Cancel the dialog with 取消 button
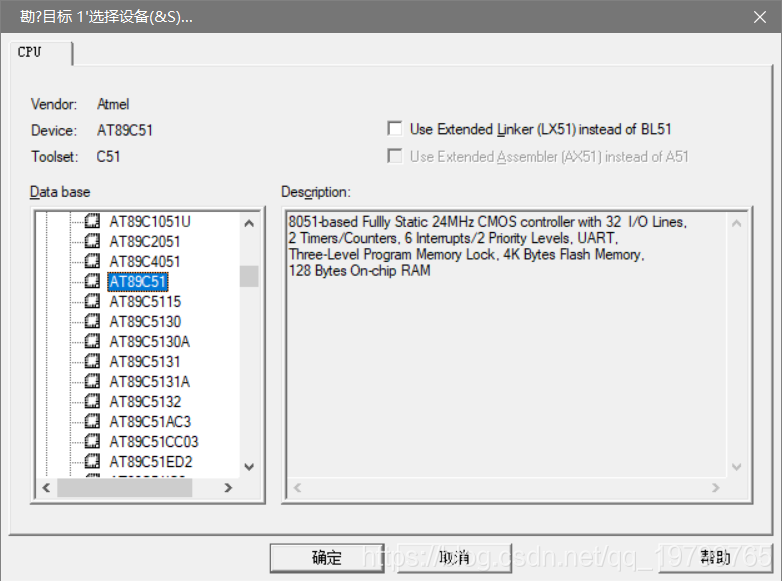 point(454,557)
